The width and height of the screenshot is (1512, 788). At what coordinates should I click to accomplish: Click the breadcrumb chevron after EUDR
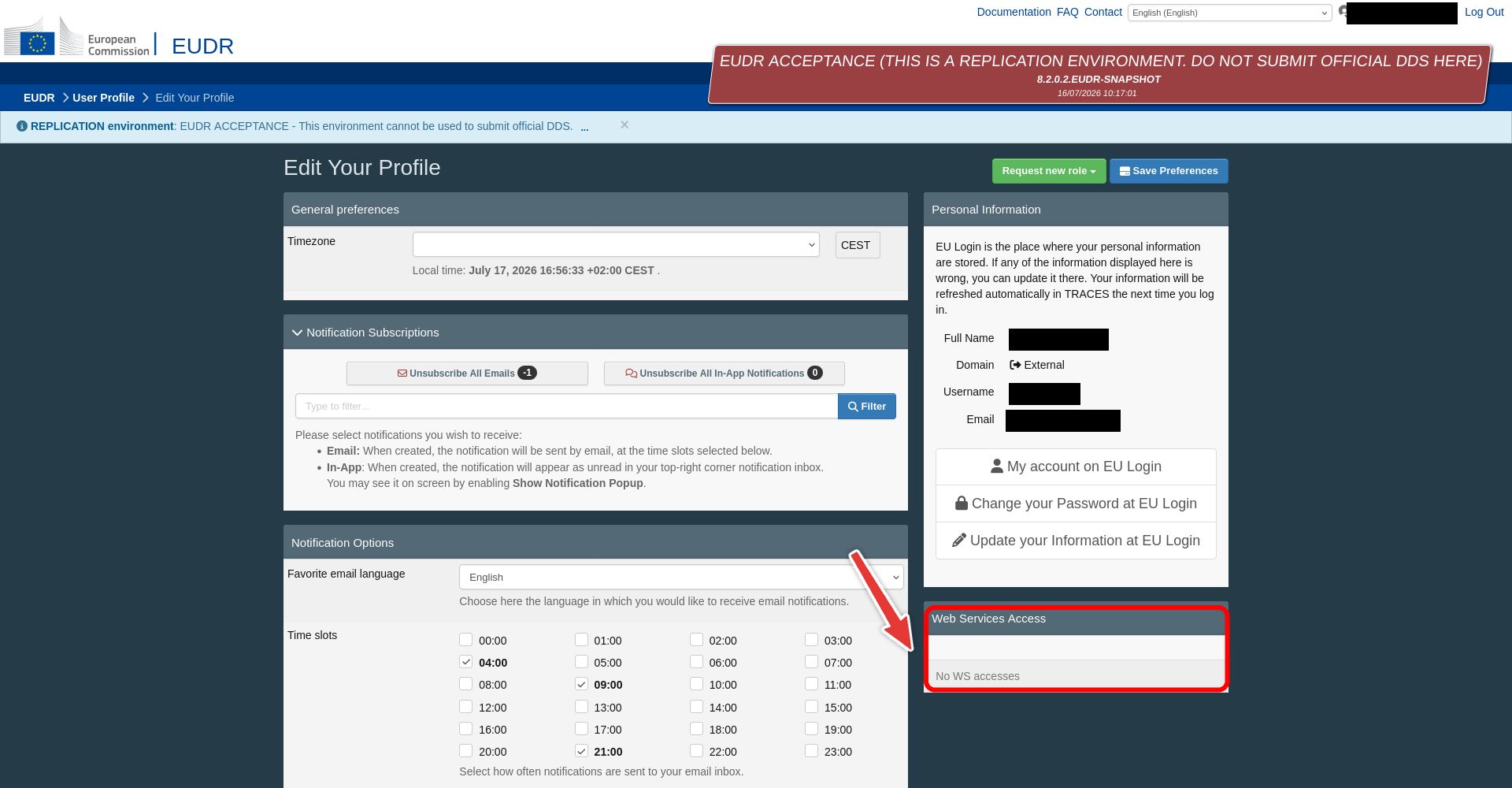click(x=65, y=98)
